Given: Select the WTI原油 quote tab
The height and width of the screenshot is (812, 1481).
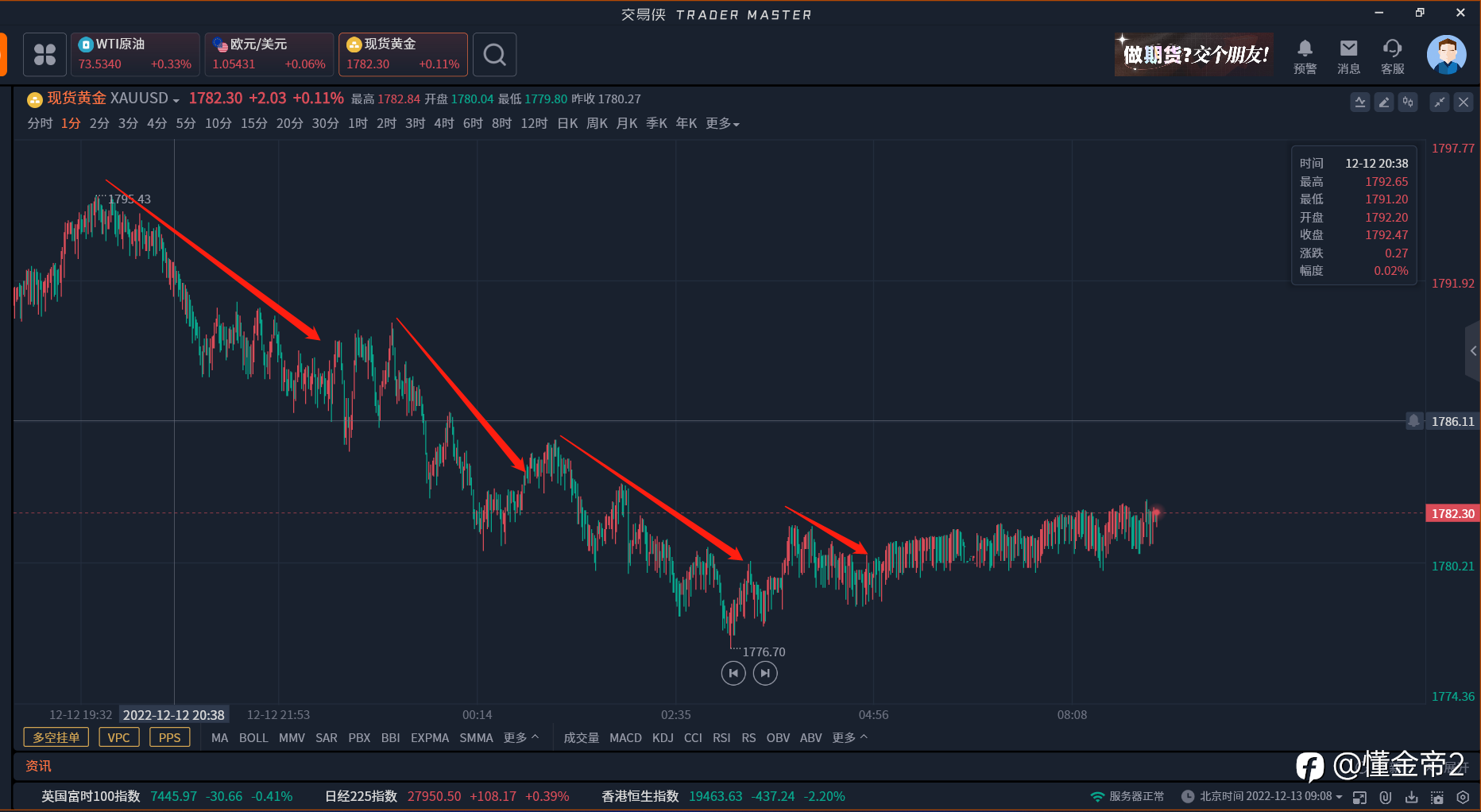Looking at the screenshot, I should point(135,54).
